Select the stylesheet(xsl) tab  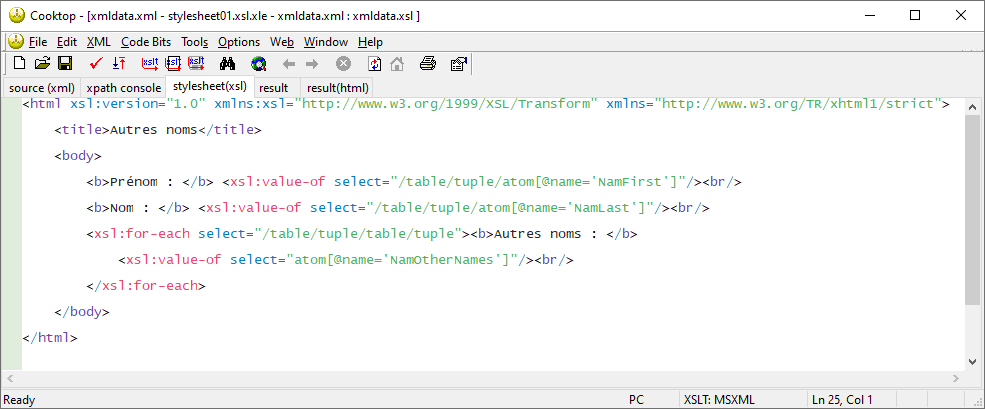pos(210,86)
